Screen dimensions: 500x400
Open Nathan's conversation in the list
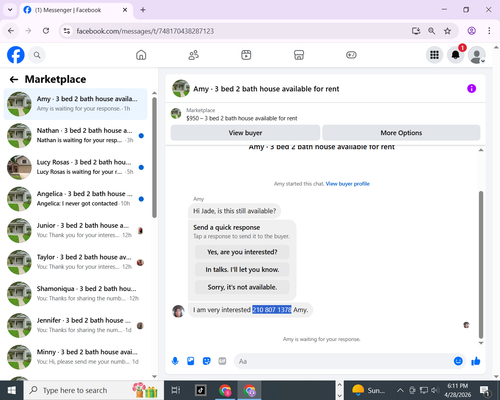tap(75, 136)
